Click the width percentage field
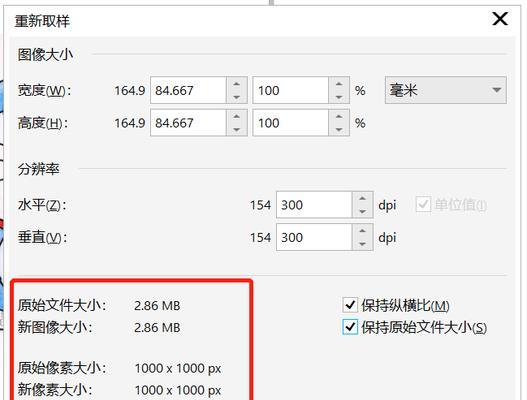527x400 pixels. (x=291, y=90)
